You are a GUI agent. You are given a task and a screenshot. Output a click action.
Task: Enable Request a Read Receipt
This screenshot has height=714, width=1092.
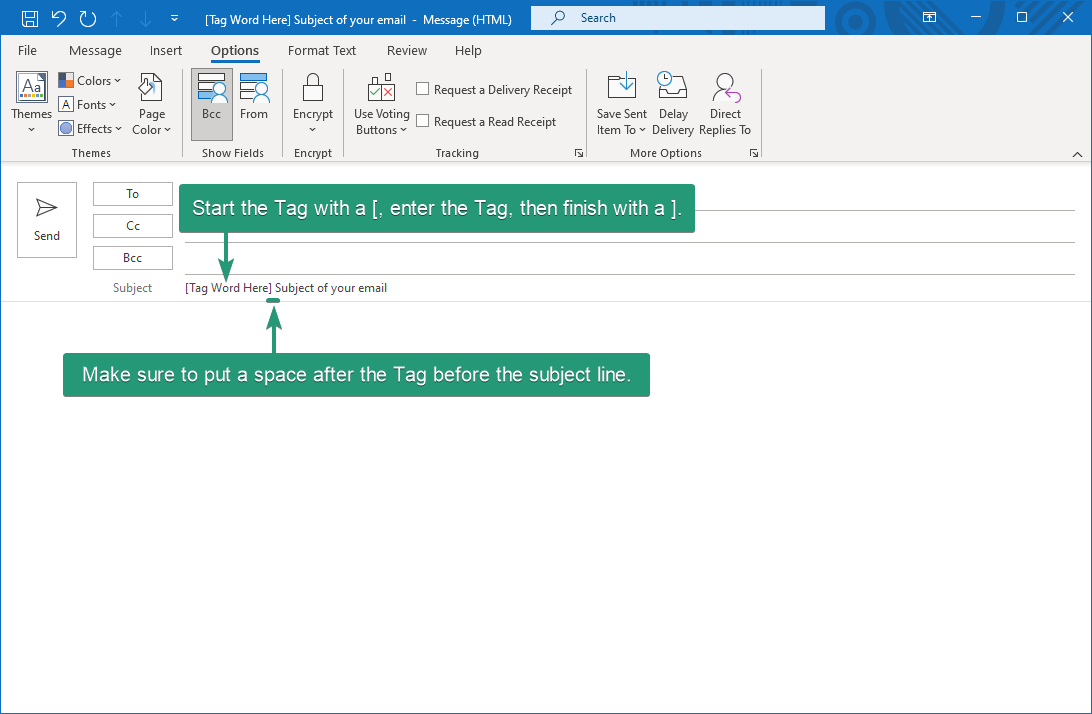click(x=423, y=121)
